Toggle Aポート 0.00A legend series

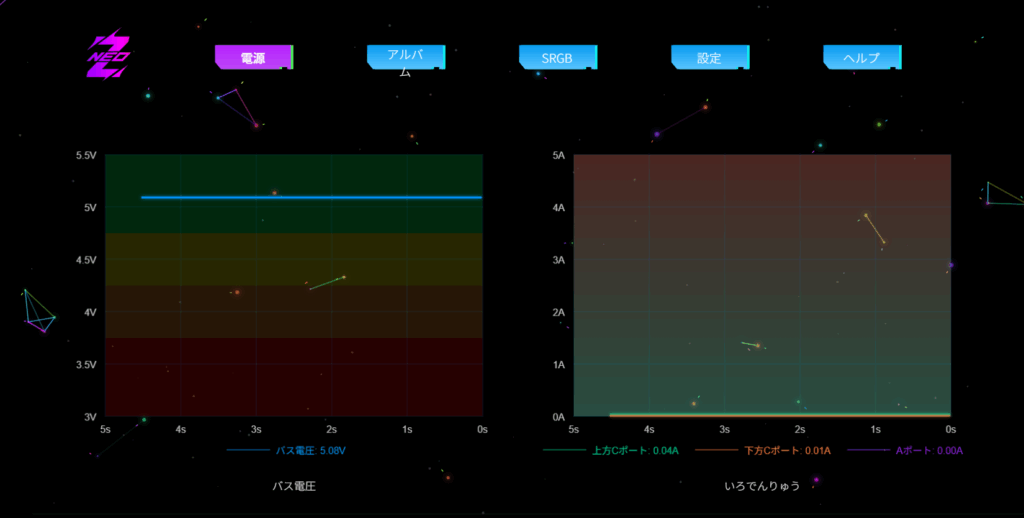pyautogui.click(x=905, y=450)
